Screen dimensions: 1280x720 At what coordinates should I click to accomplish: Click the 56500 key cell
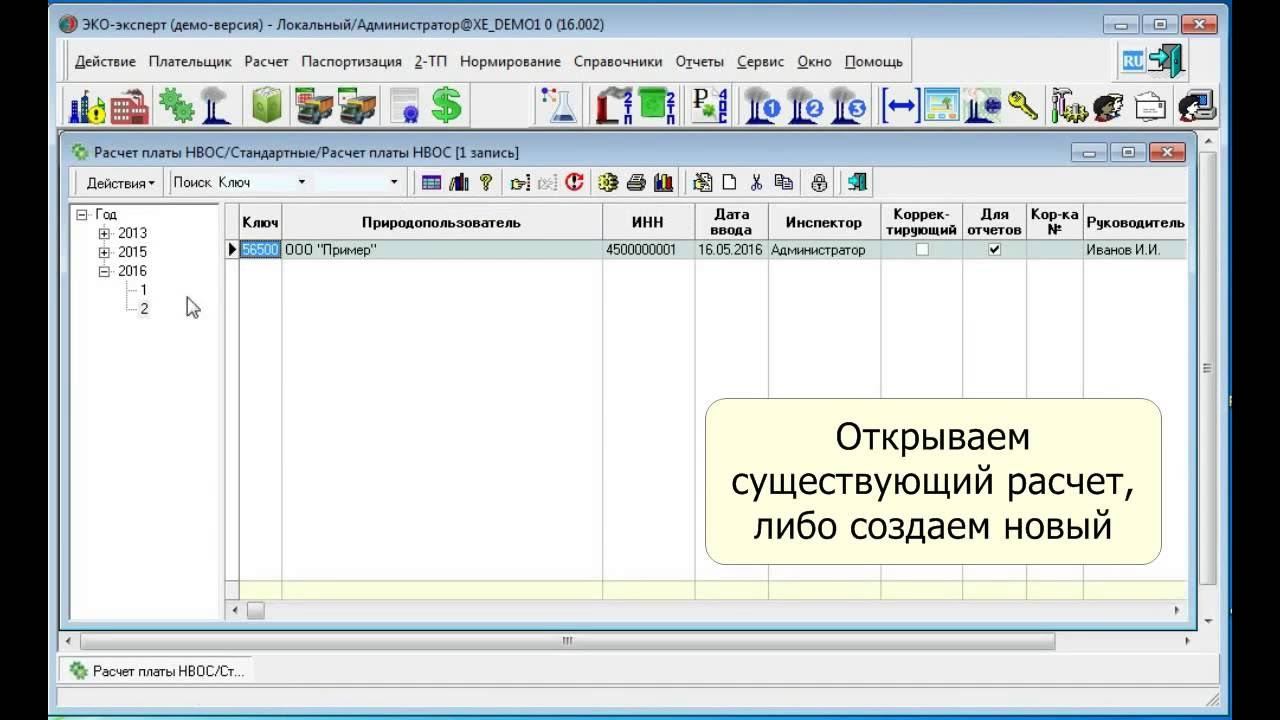coord(260,250)
